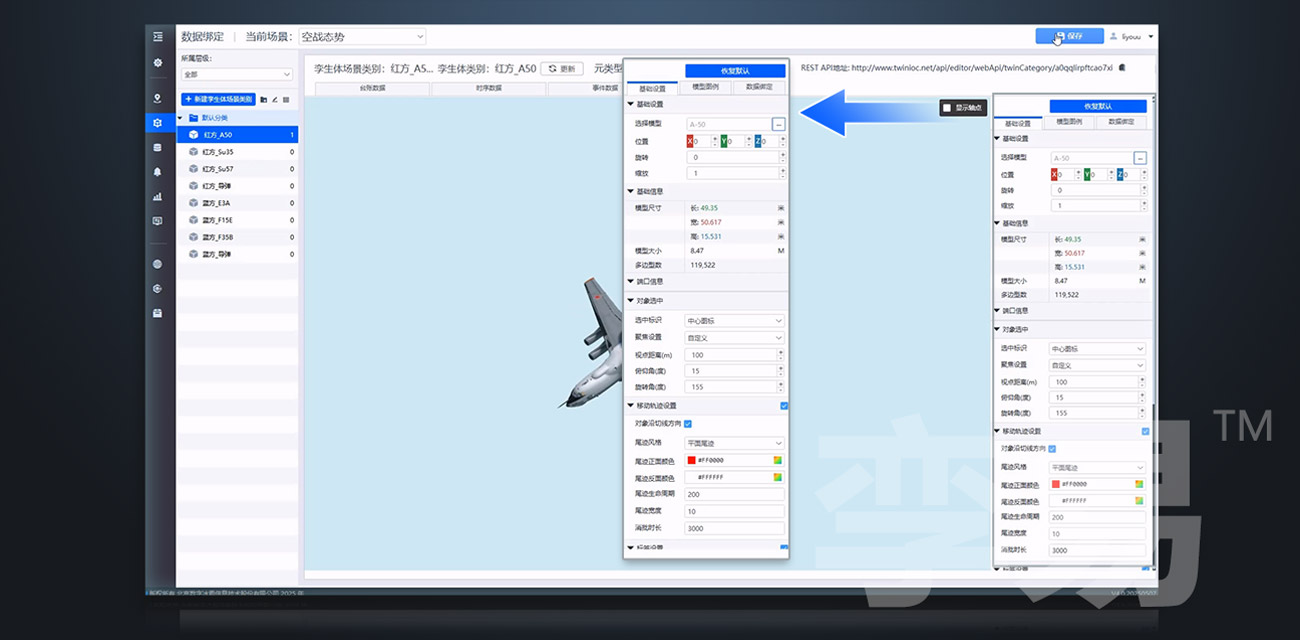Copy the REST API address icon
The image size is (1300, 640).
[1122, 68]
